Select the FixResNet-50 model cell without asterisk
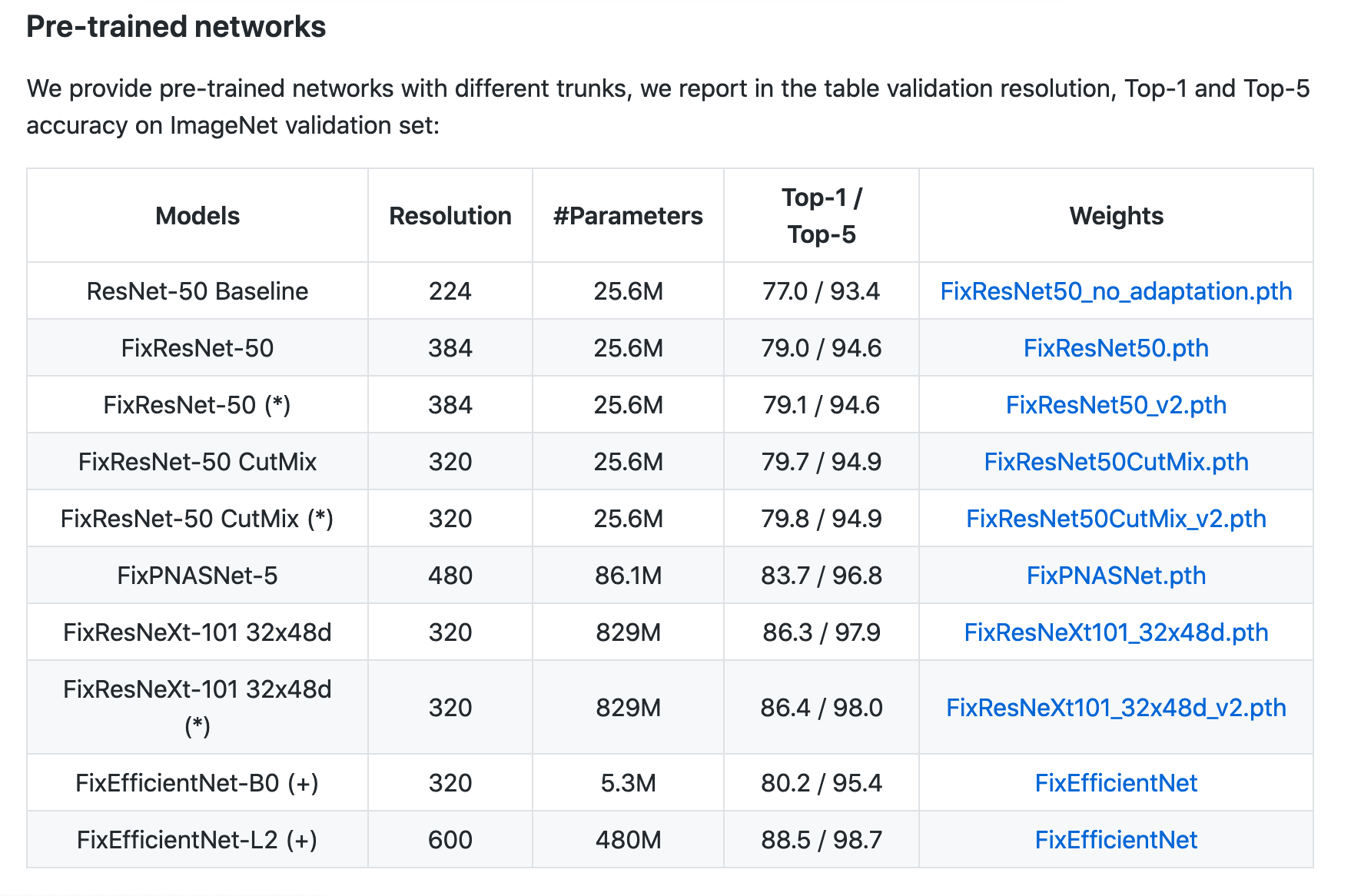 (x=198, y=348)
